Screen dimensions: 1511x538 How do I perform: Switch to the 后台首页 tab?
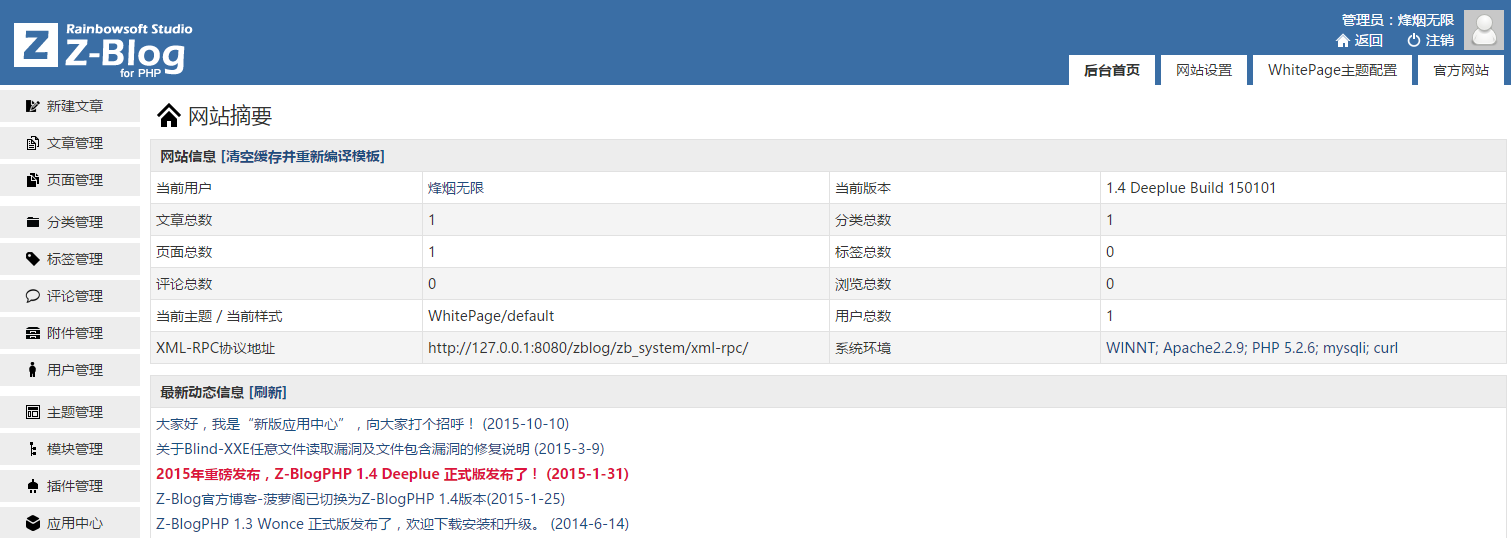1112,70
